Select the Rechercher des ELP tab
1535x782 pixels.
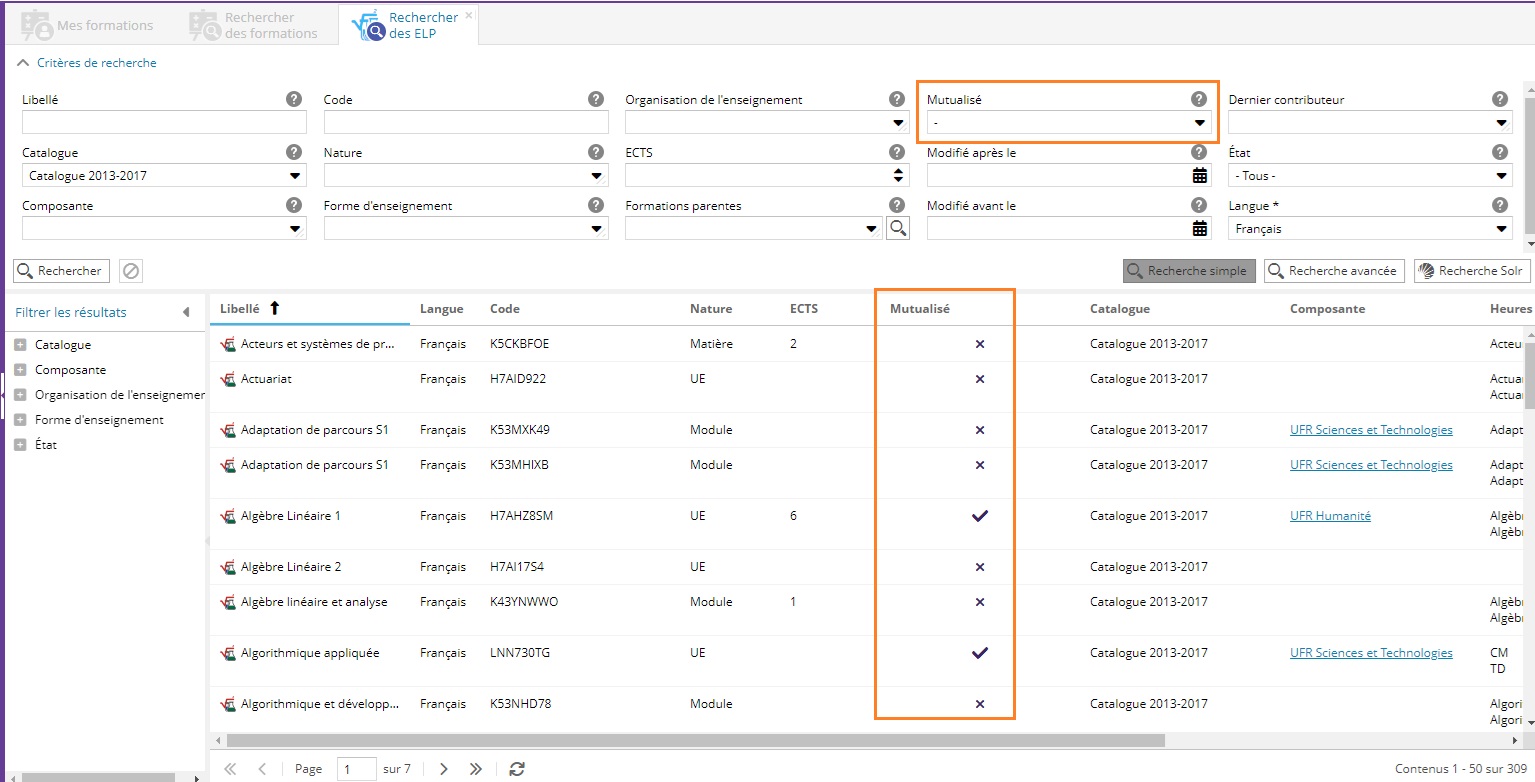click(x=408, y=25)
